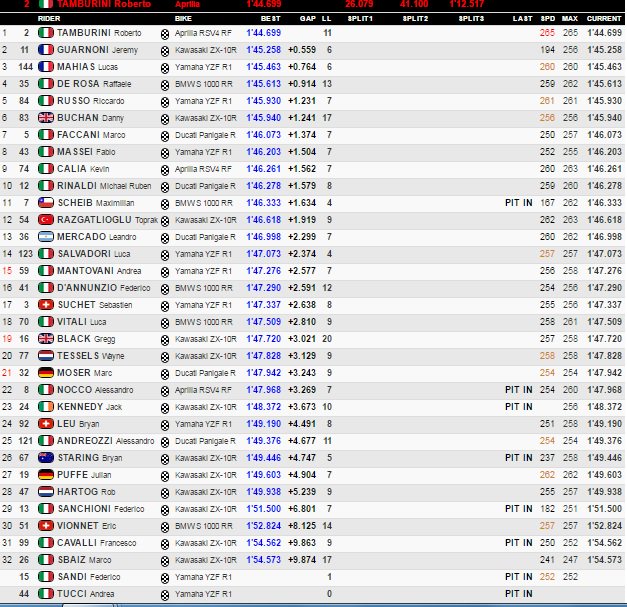Select rider name MANTOVANI Andrea
Screen dimensions: 627x607
click(x=99, y=271)
